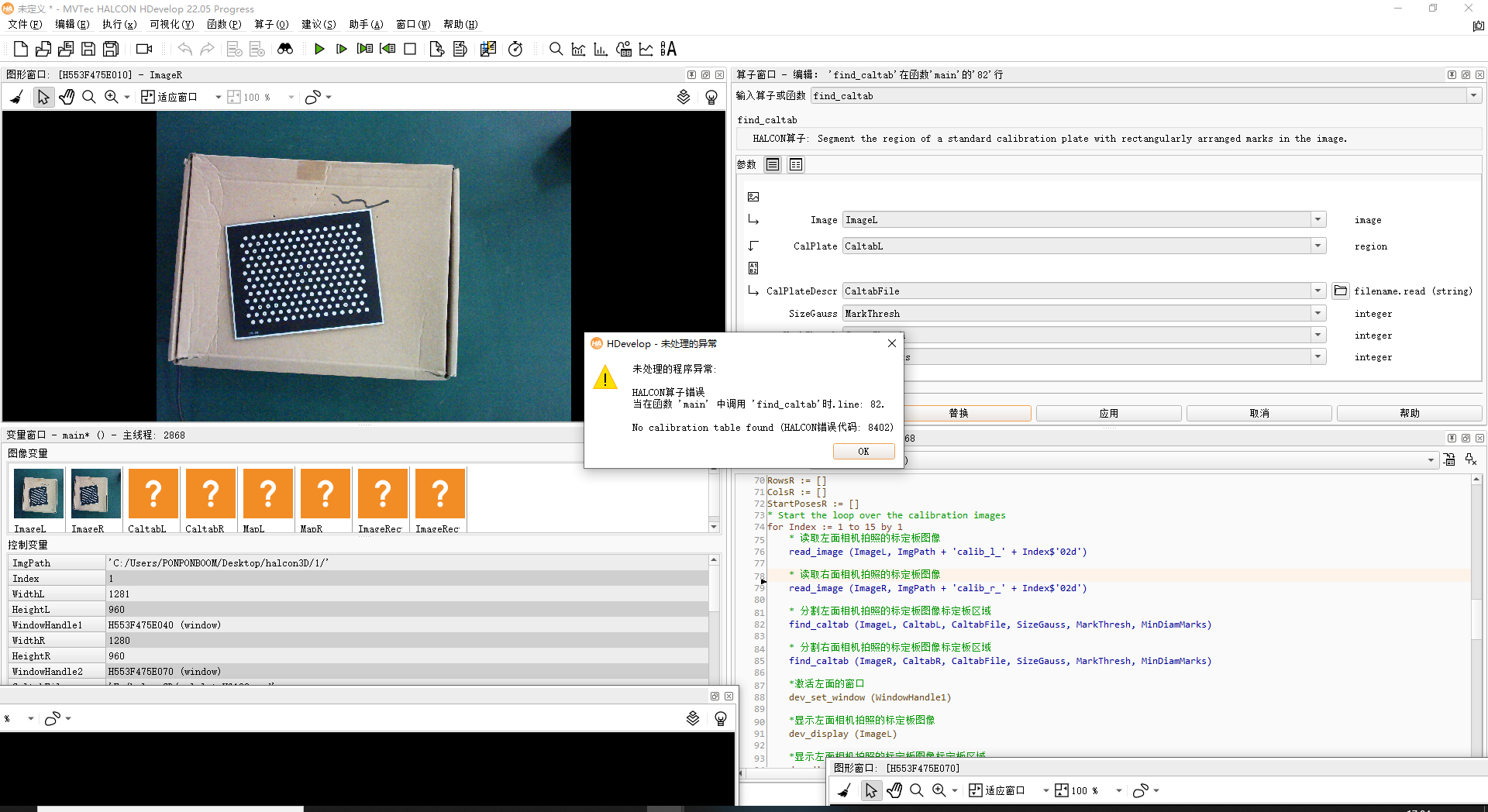The height and width of the screenshot is (812, 1488).
Task: Open the SizeGauss MarkThresh dropdown
Action: pos(1317,313)
